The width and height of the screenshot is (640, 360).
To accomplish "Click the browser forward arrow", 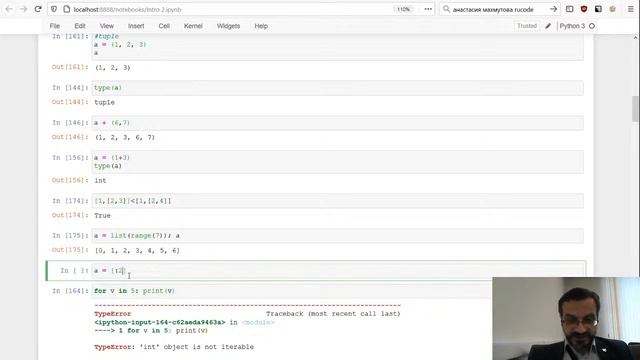I will tap(23, 9).
